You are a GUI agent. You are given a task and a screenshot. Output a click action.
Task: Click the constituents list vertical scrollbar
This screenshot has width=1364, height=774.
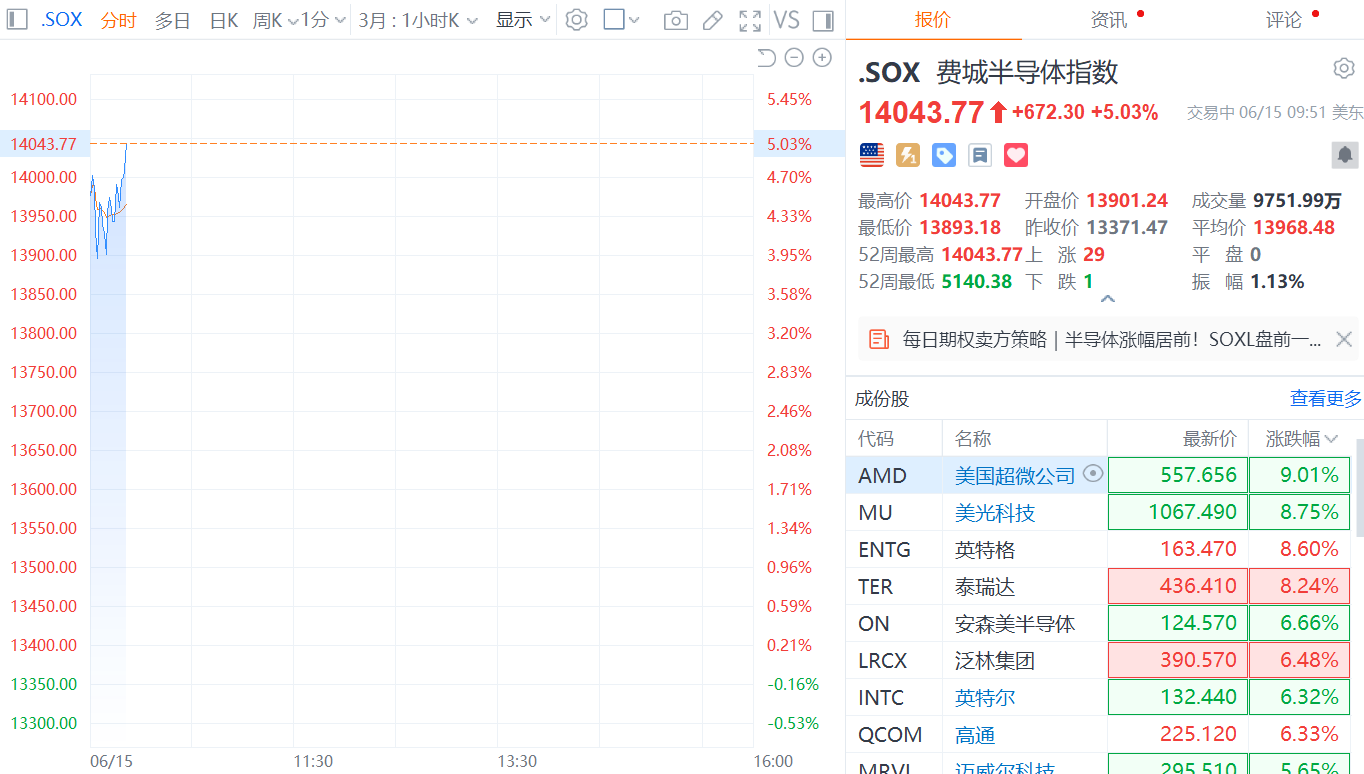(x=1359, y=487)
